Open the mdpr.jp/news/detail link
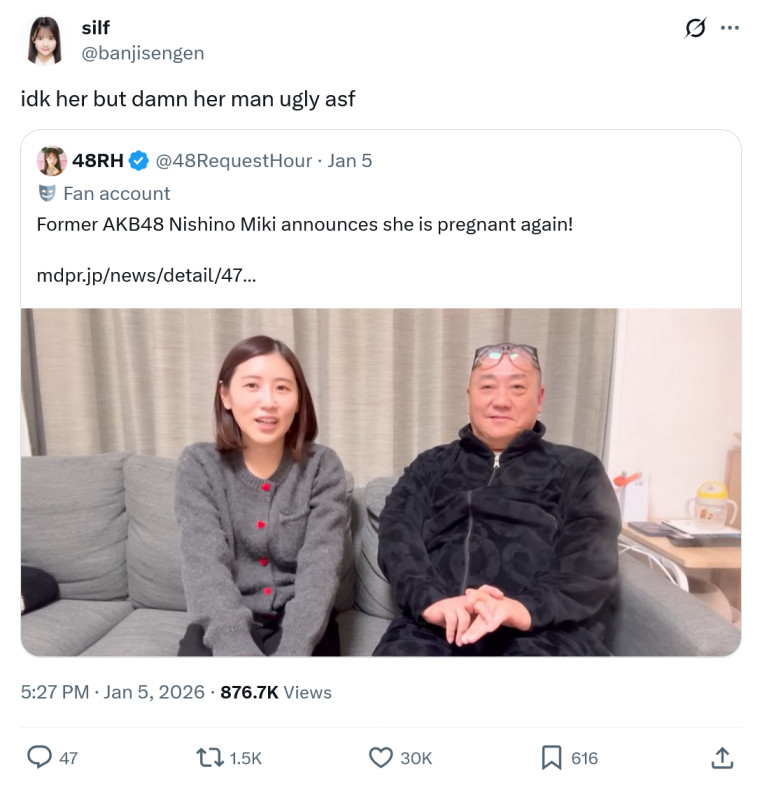The width and height of the screenshot is (762, 788). (146, 275)
